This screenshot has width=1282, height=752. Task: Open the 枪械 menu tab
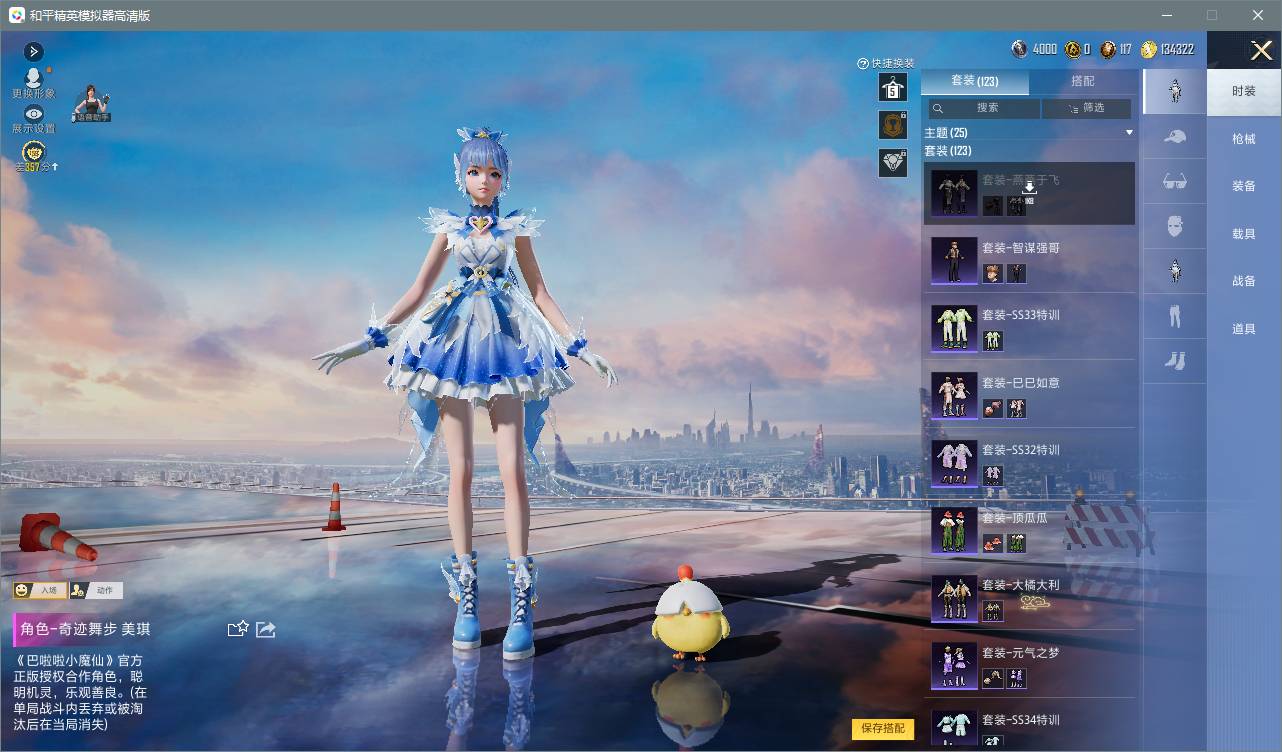[1244, 139]
